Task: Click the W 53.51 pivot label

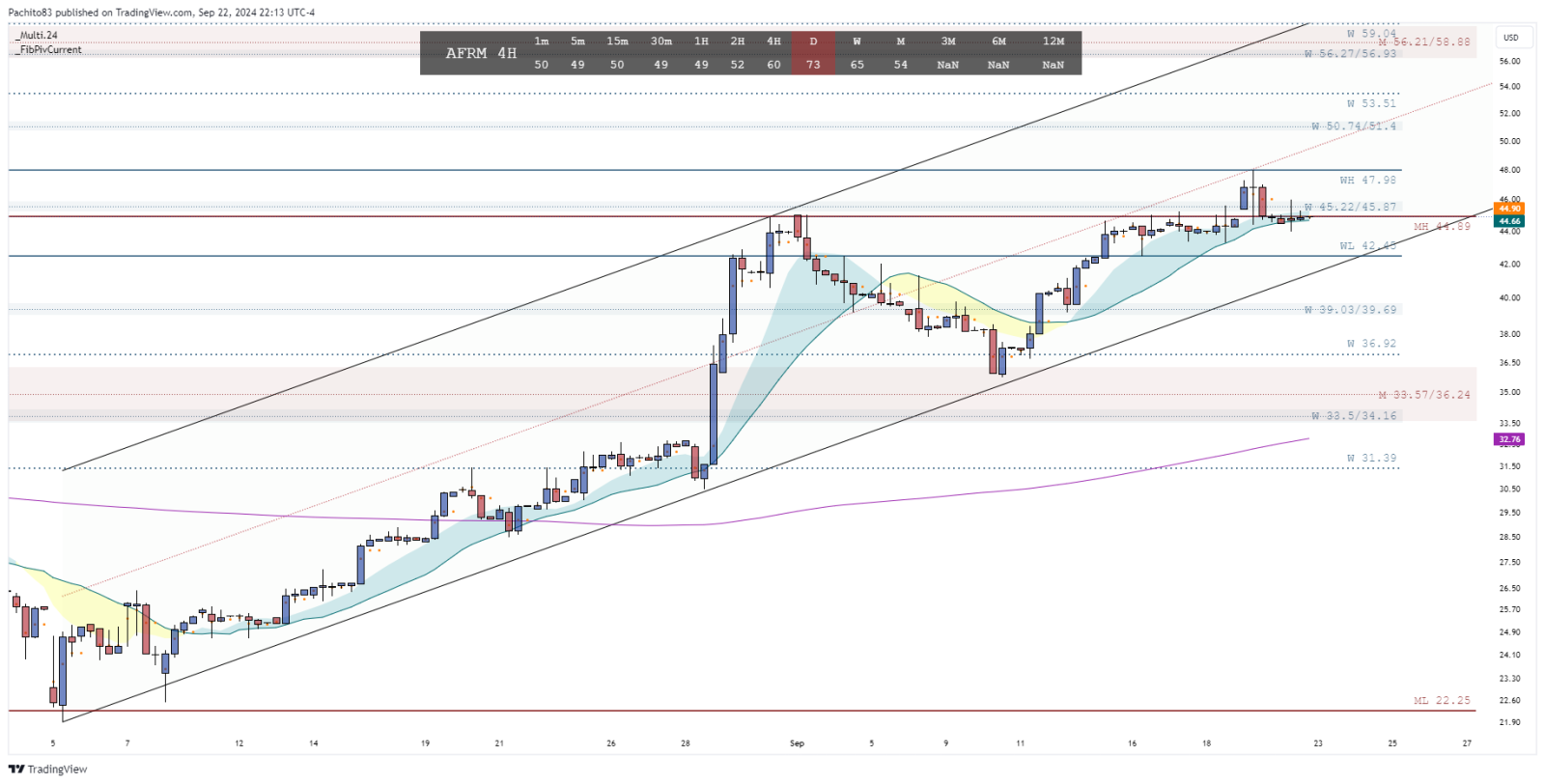Action: coord(1372,103)
